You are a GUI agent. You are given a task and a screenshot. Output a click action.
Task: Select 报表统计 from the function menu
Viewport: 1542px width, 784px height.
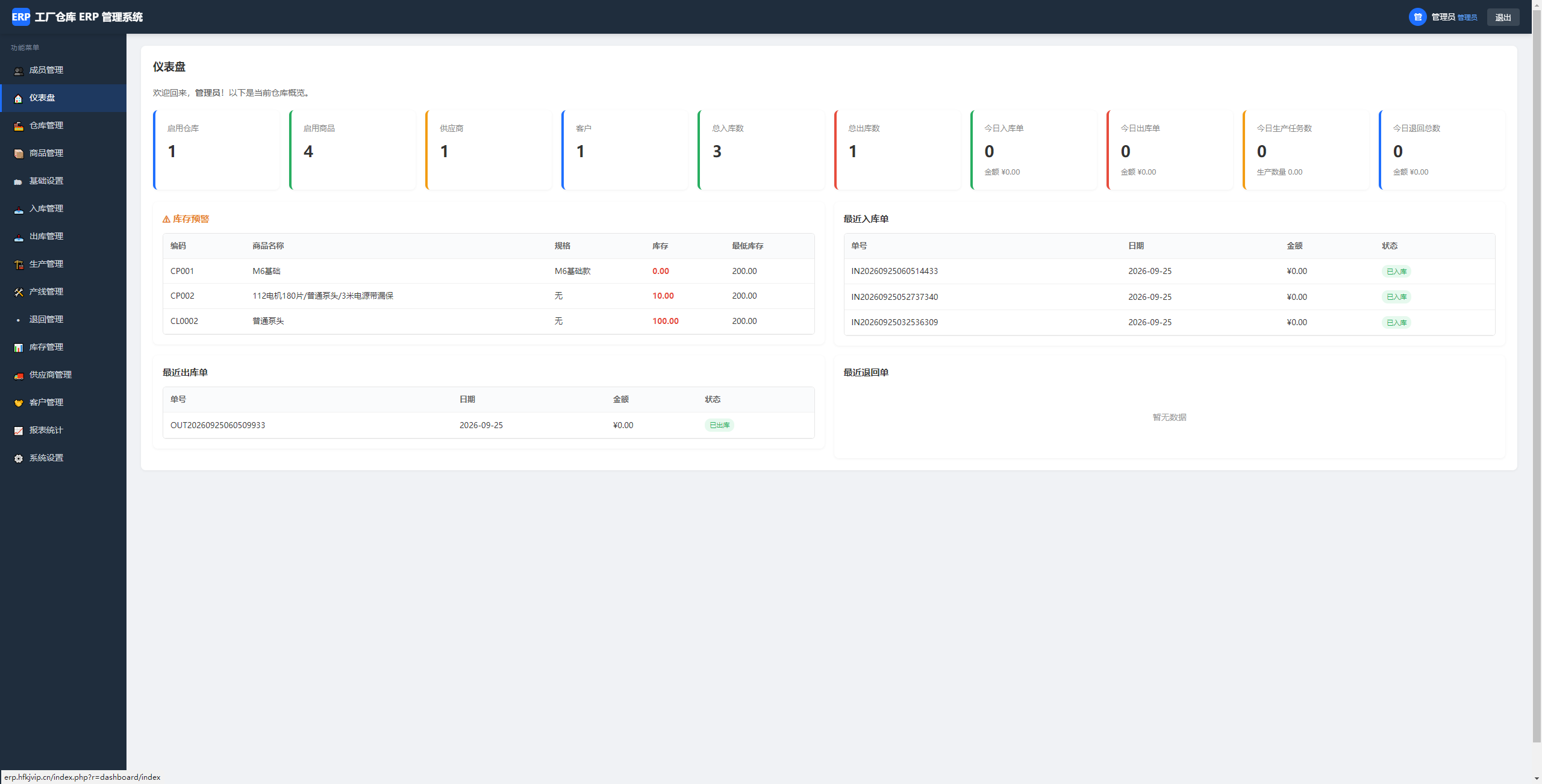(x=63, y=431)
